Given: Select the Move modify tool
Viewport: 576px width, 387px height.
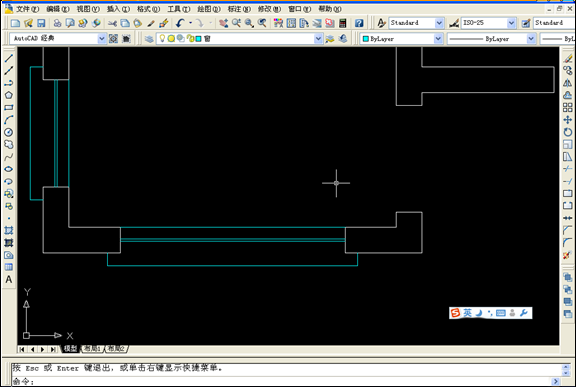Looking at the screenshot, I should (x=568, y=120).
